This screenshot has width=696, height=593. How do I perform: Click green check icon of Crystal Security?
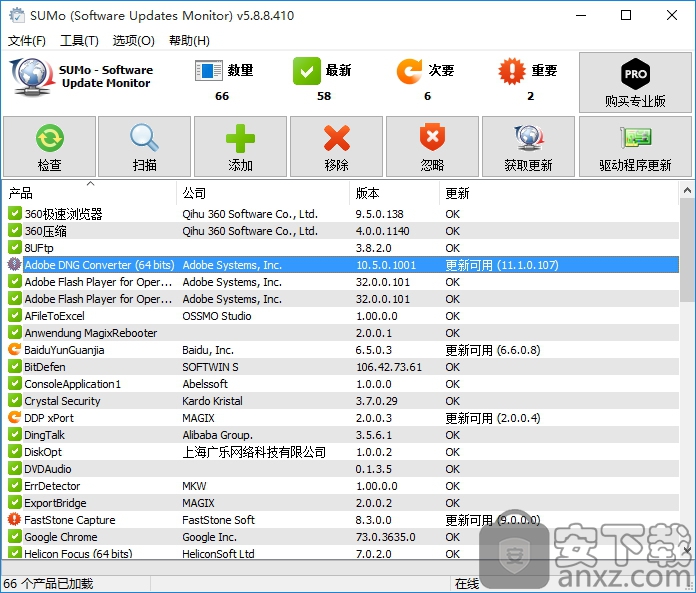coord(14,400)
